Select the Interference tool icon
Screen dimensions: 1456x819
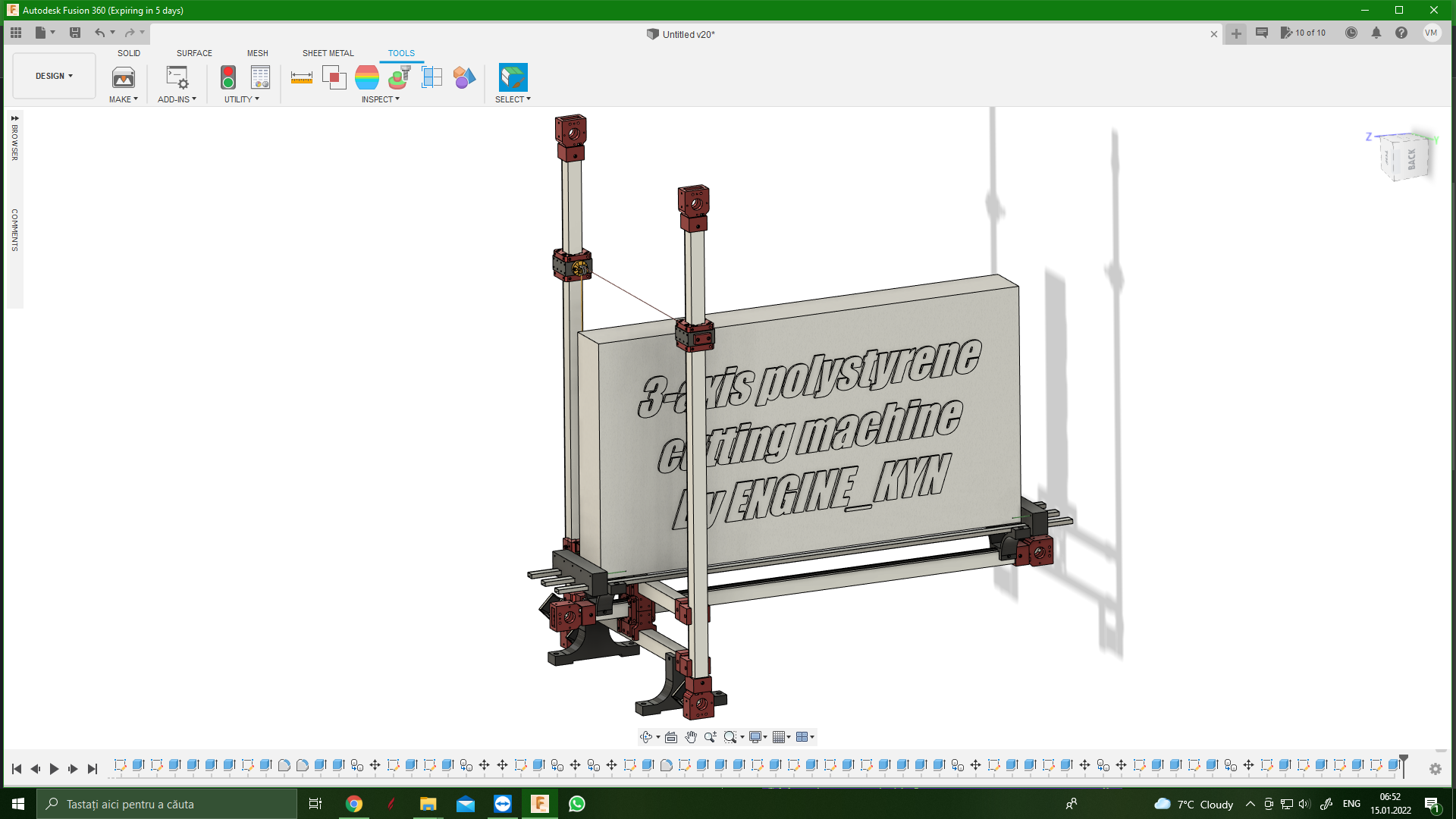pos(334,77)
